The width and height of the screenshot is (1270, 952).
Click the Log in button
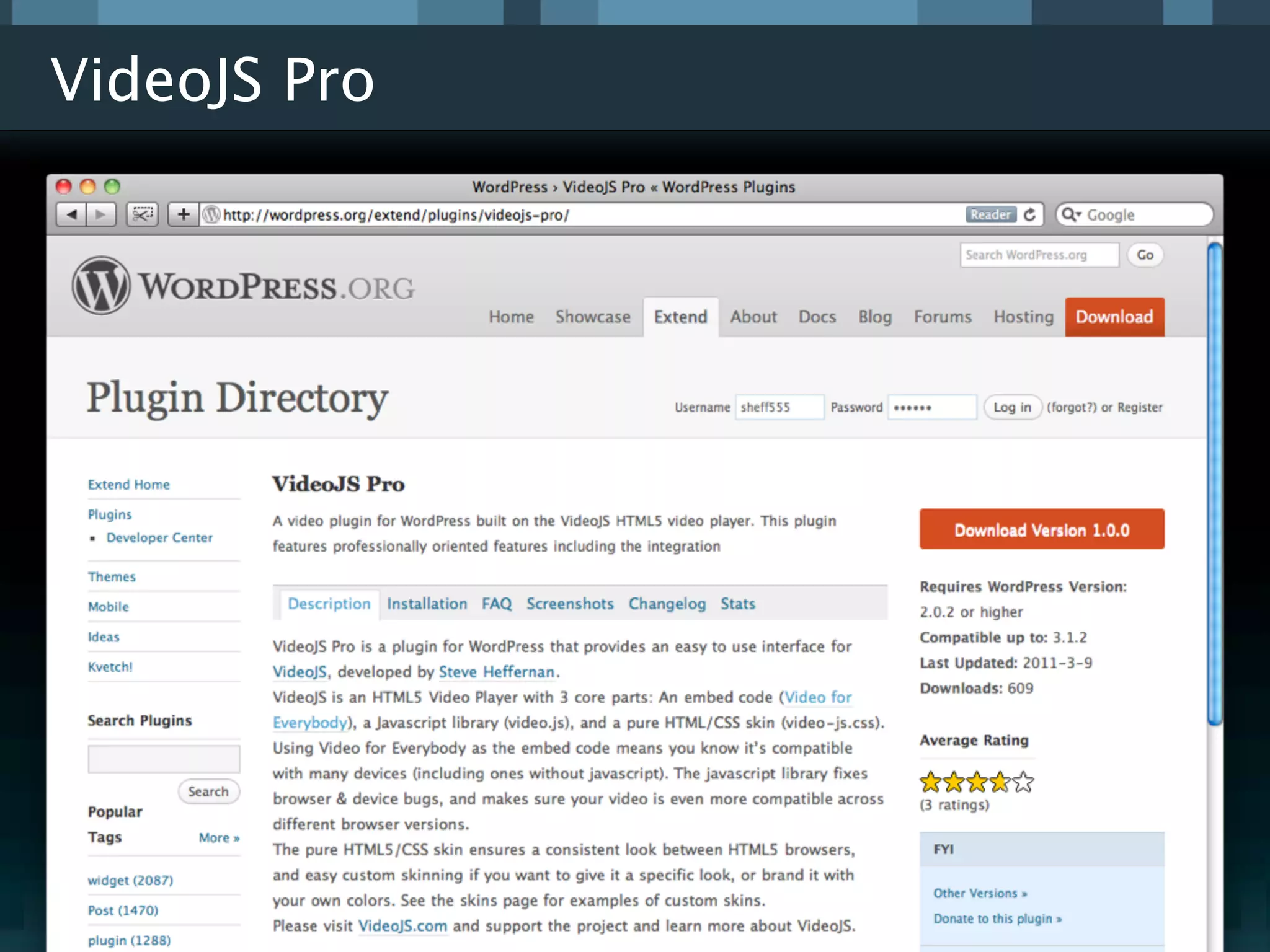click(1012, 407)
